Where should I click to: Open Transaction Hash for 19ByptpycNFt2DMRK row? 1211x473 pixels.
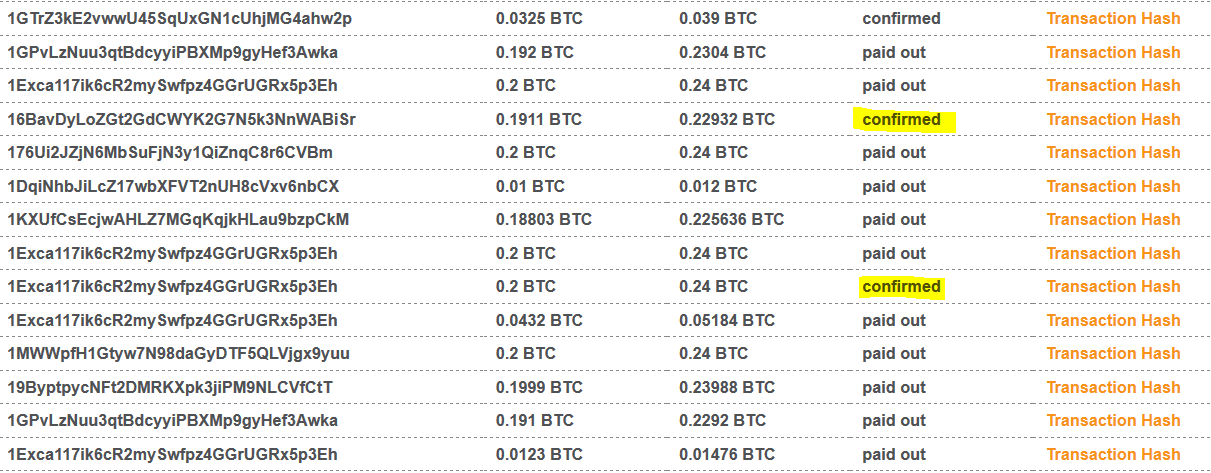tap(1113, 387)
